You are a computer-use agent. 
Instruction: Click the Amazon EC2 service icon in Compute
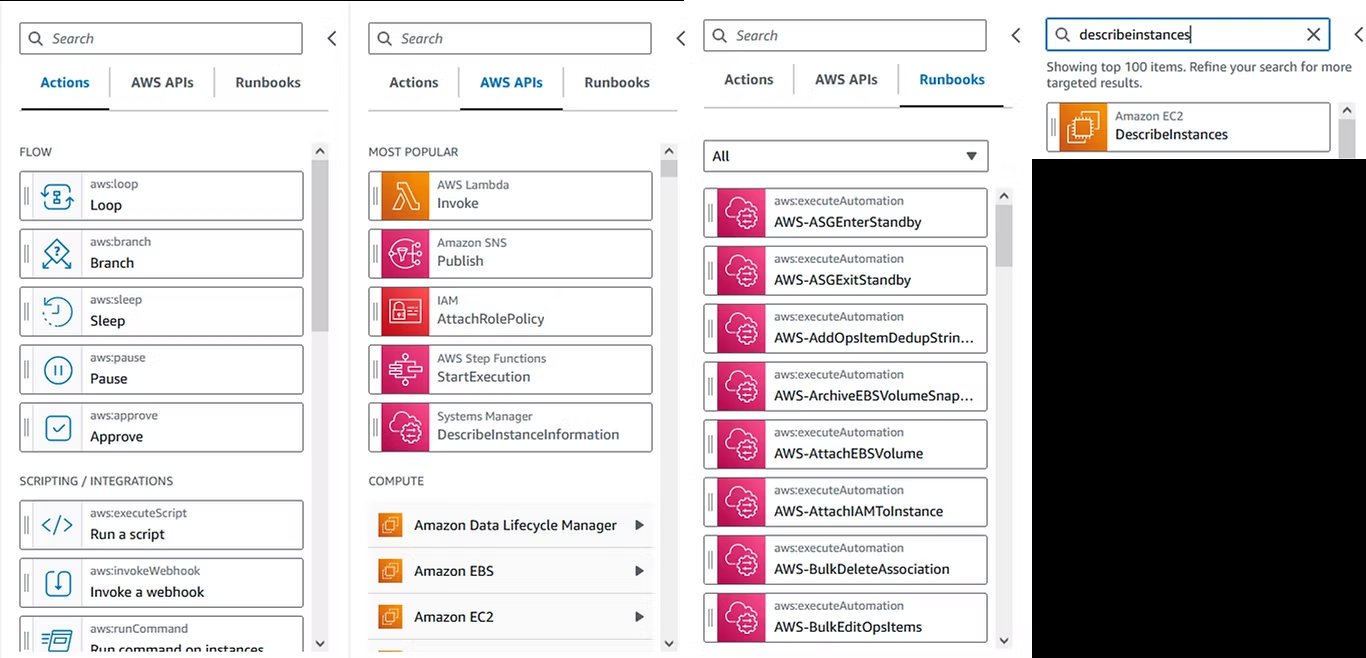coord(390,617)
